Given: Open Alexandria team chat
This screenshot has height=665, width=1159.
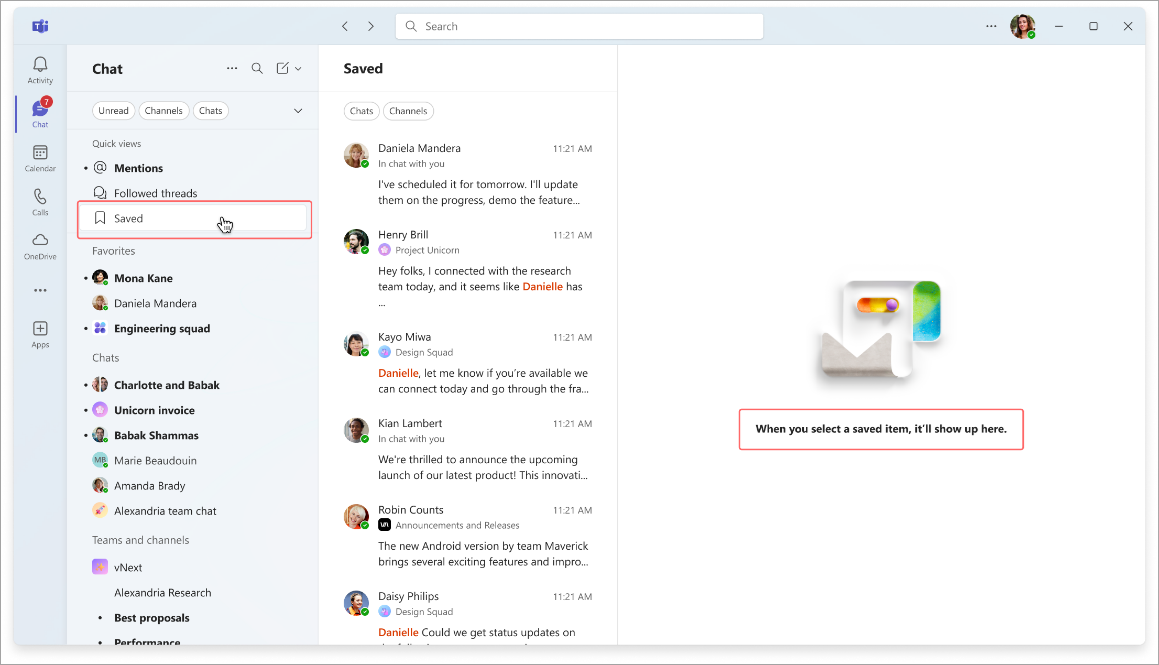Looking at the screenshot, I should pos(194,511).
